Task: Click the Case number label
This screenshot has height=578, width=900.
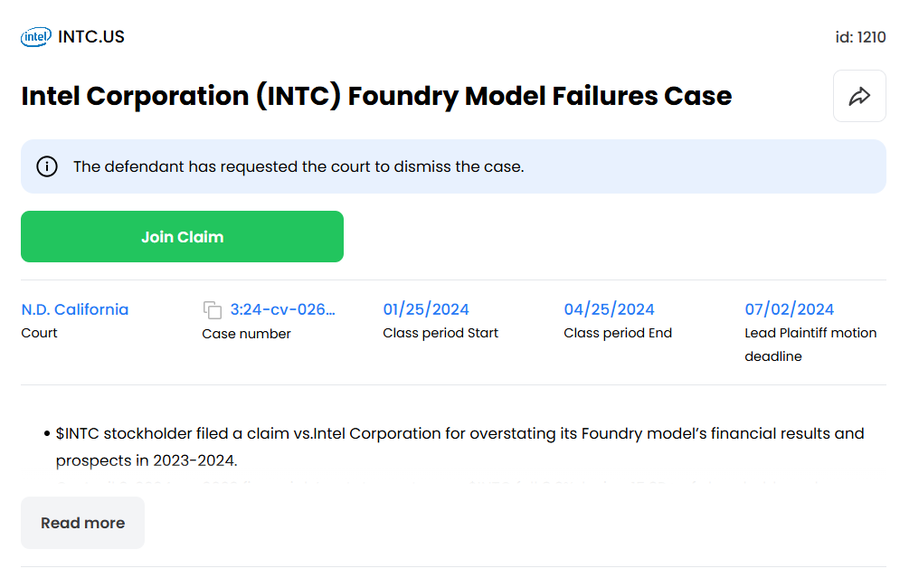Action: click(246, 334)
